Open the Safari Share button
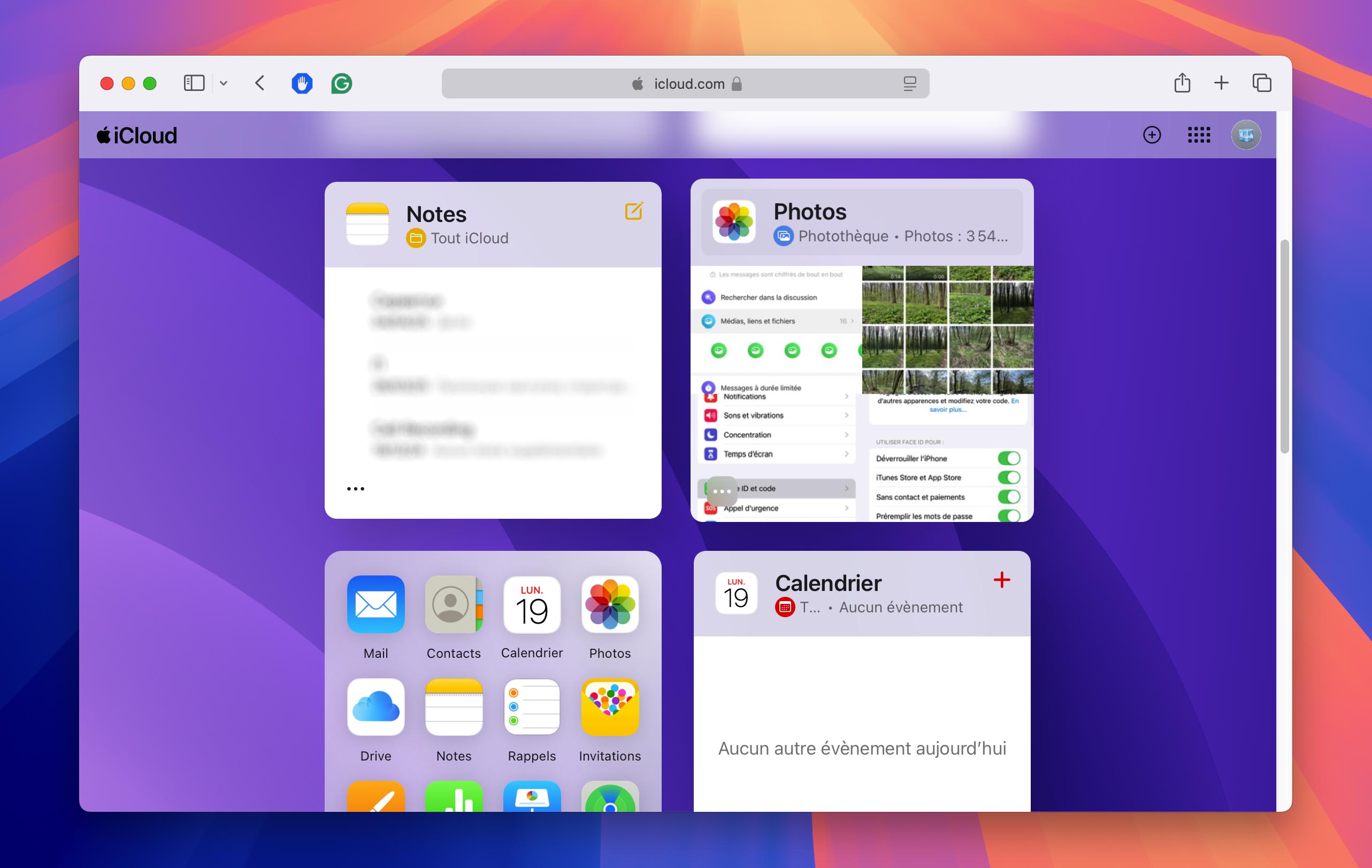1372x868 pixels. click(1182, 82)
